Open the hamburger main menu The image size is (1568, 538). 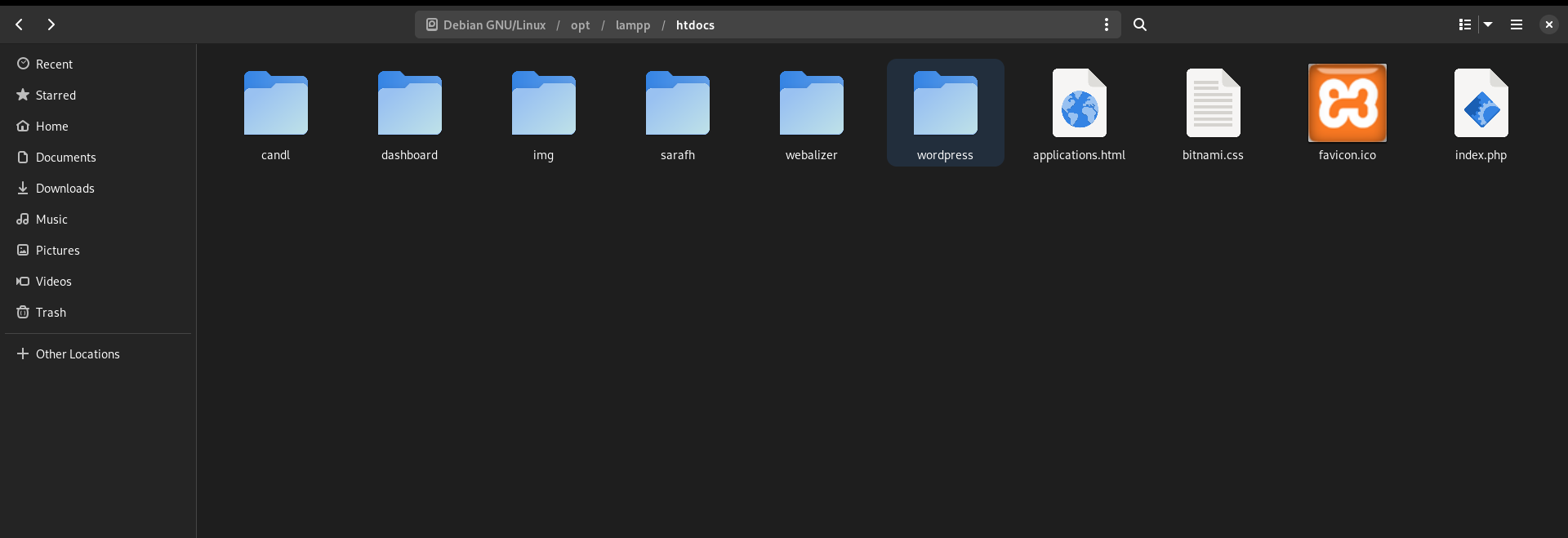pos(1517,24)
